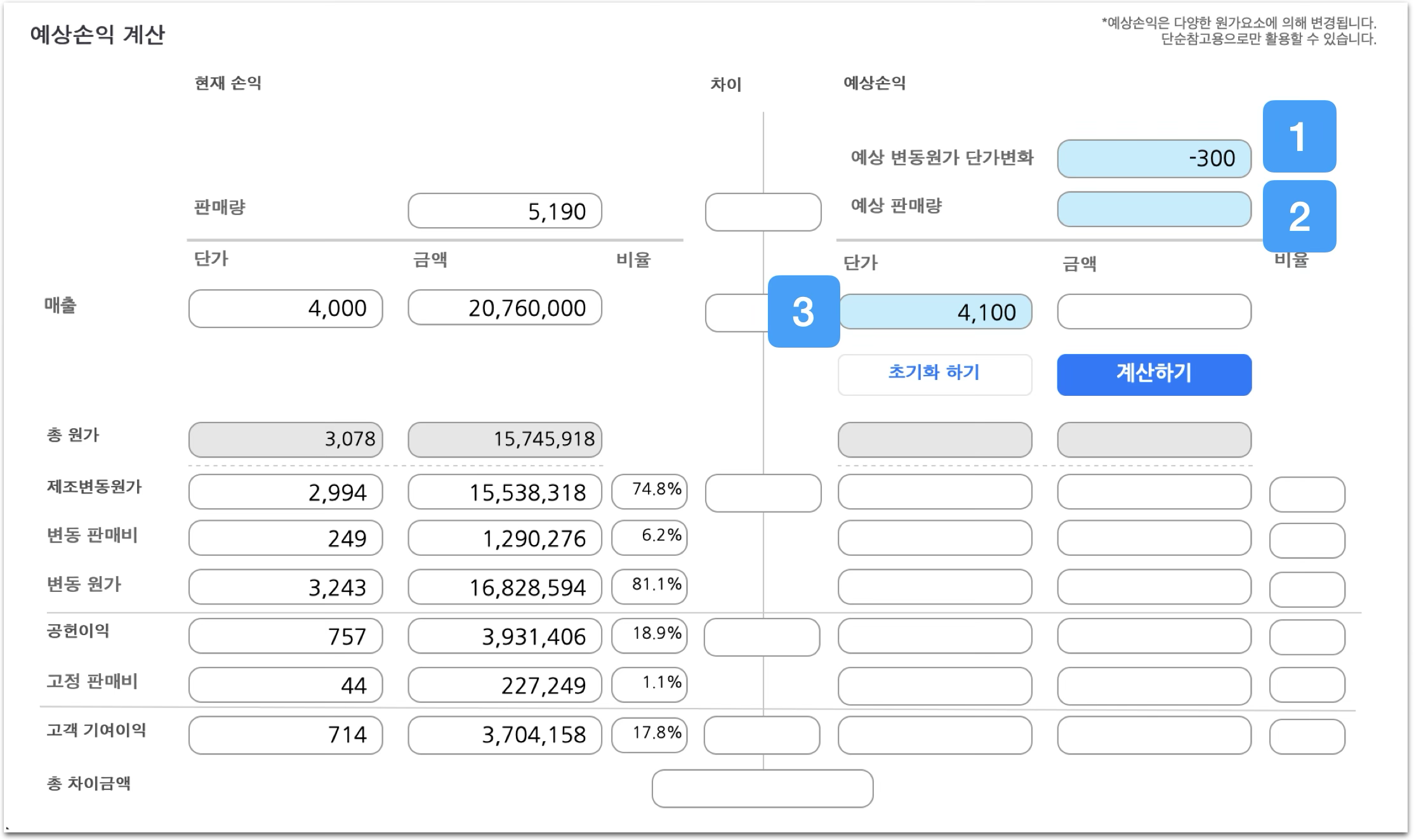Click the empty 총 차이금액 result box

click(x=762, y=789)
